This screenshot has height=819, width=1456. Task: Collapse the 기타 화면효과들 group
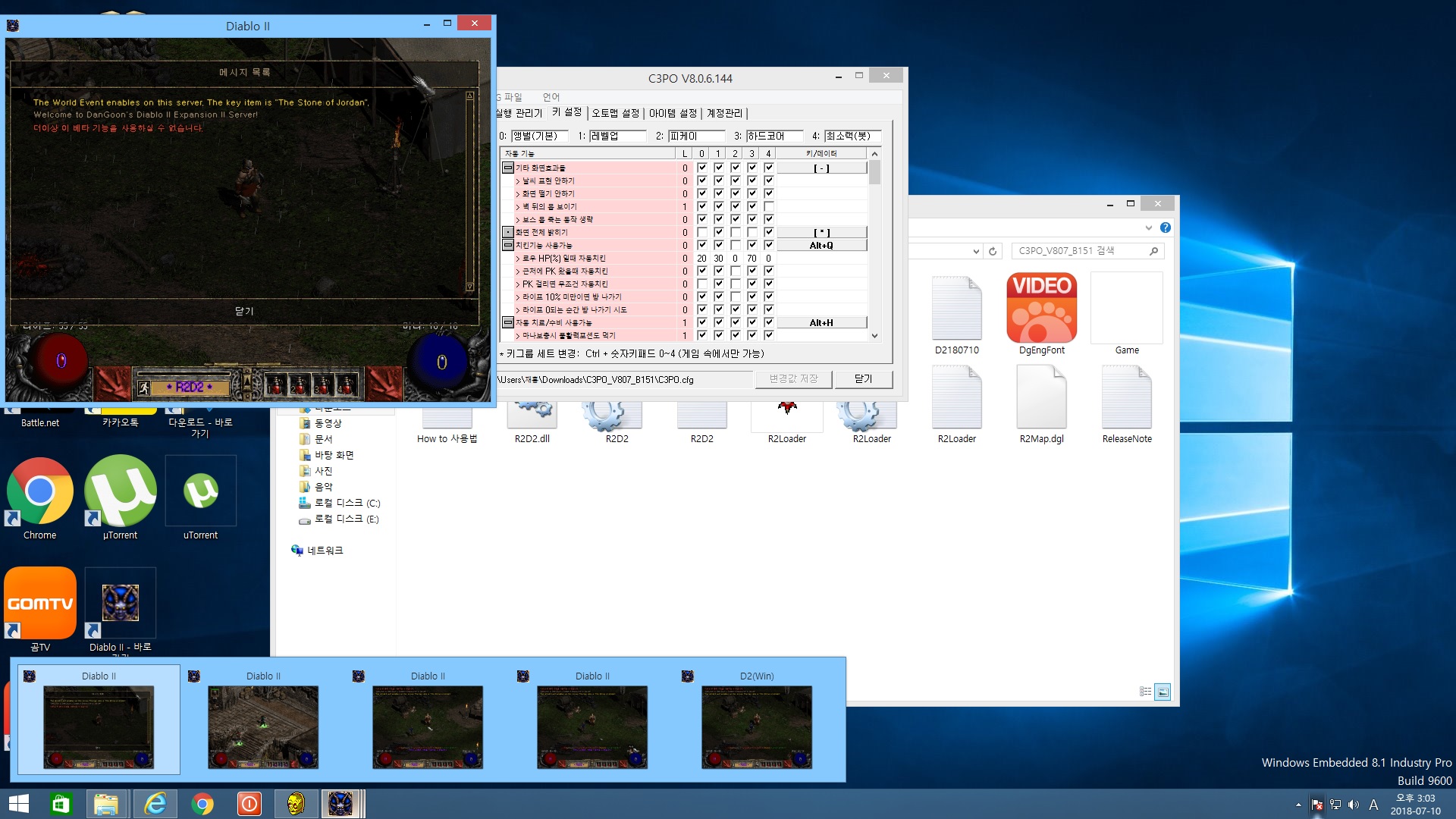508,168
